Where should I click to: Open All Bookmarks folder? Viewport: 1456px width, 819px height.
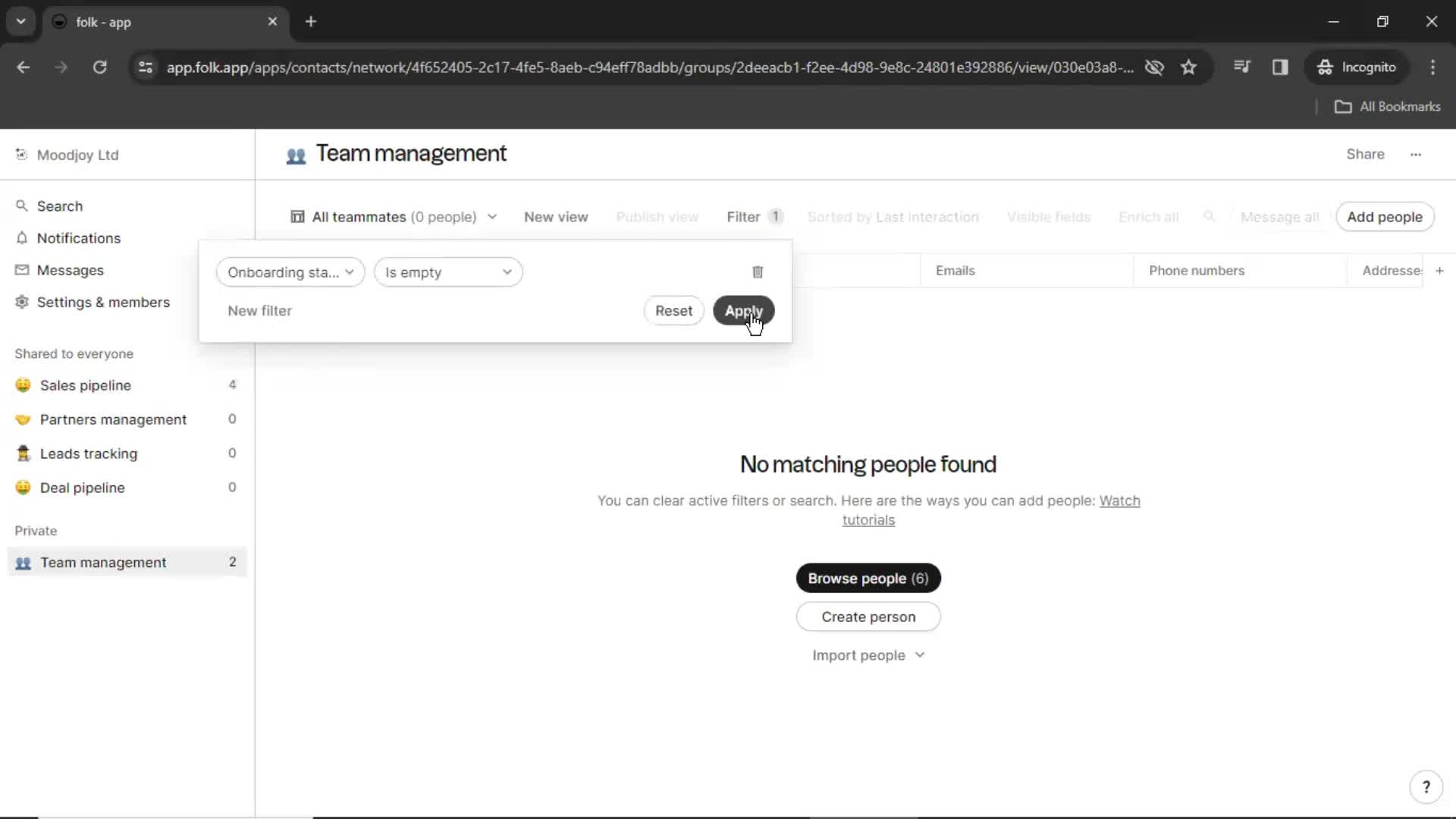click(1387, 107)
